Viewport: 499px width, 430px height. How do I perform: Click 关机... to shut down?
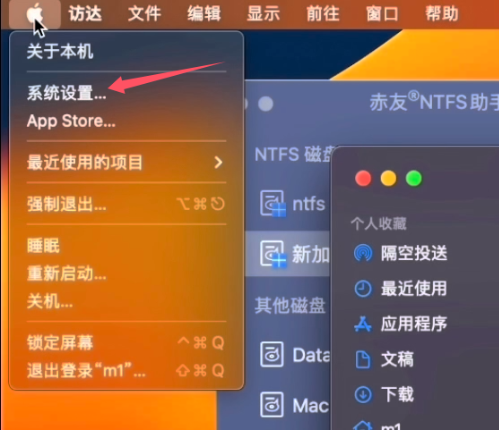point(50,302)
